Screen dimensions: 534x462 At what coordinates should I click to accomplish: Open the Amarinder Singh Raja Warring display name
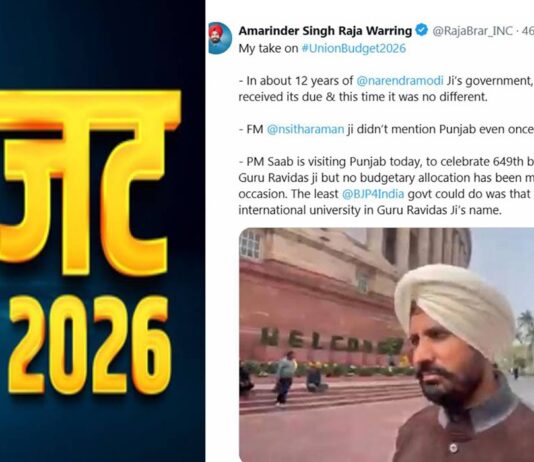(325, 31)
